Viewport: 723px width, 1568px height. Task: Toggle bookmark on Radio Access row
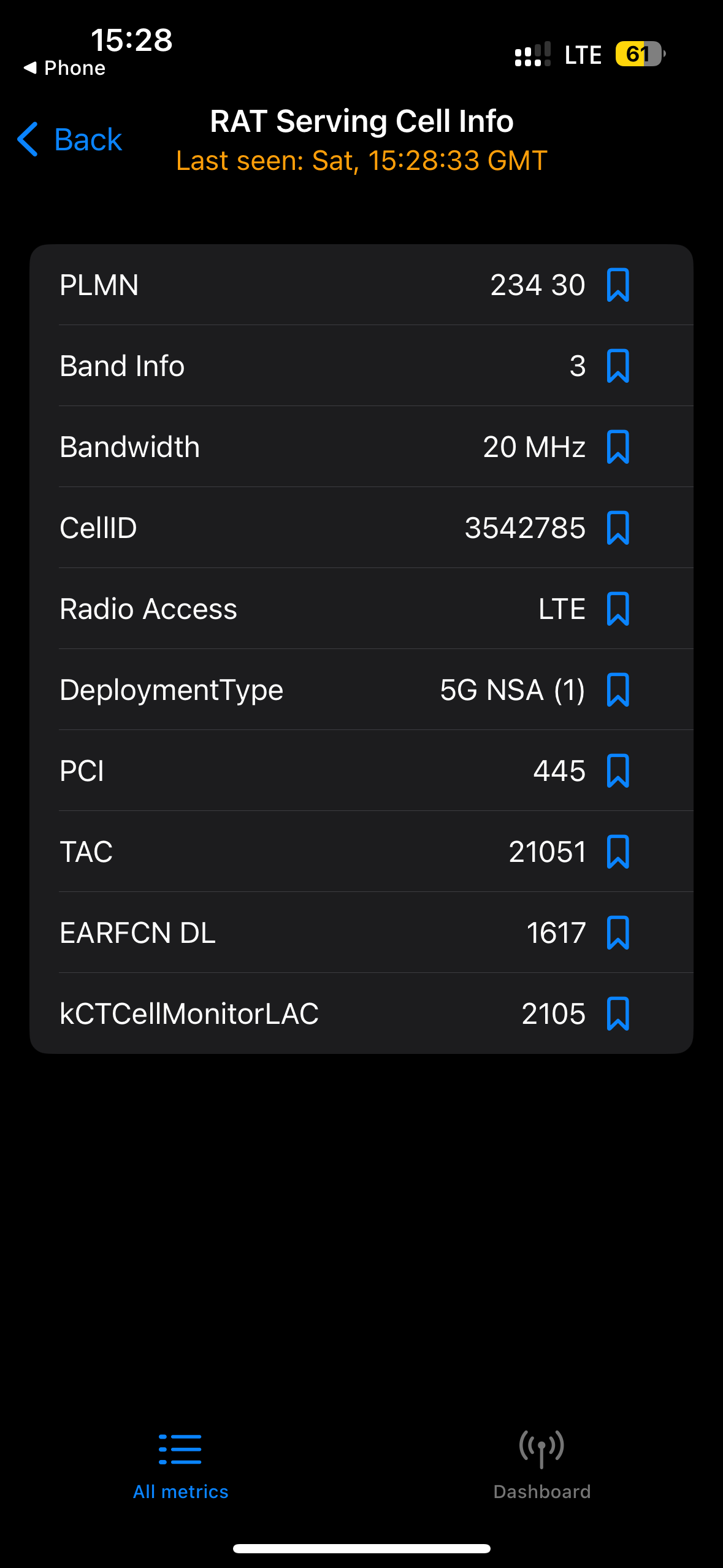coord(618,609)
